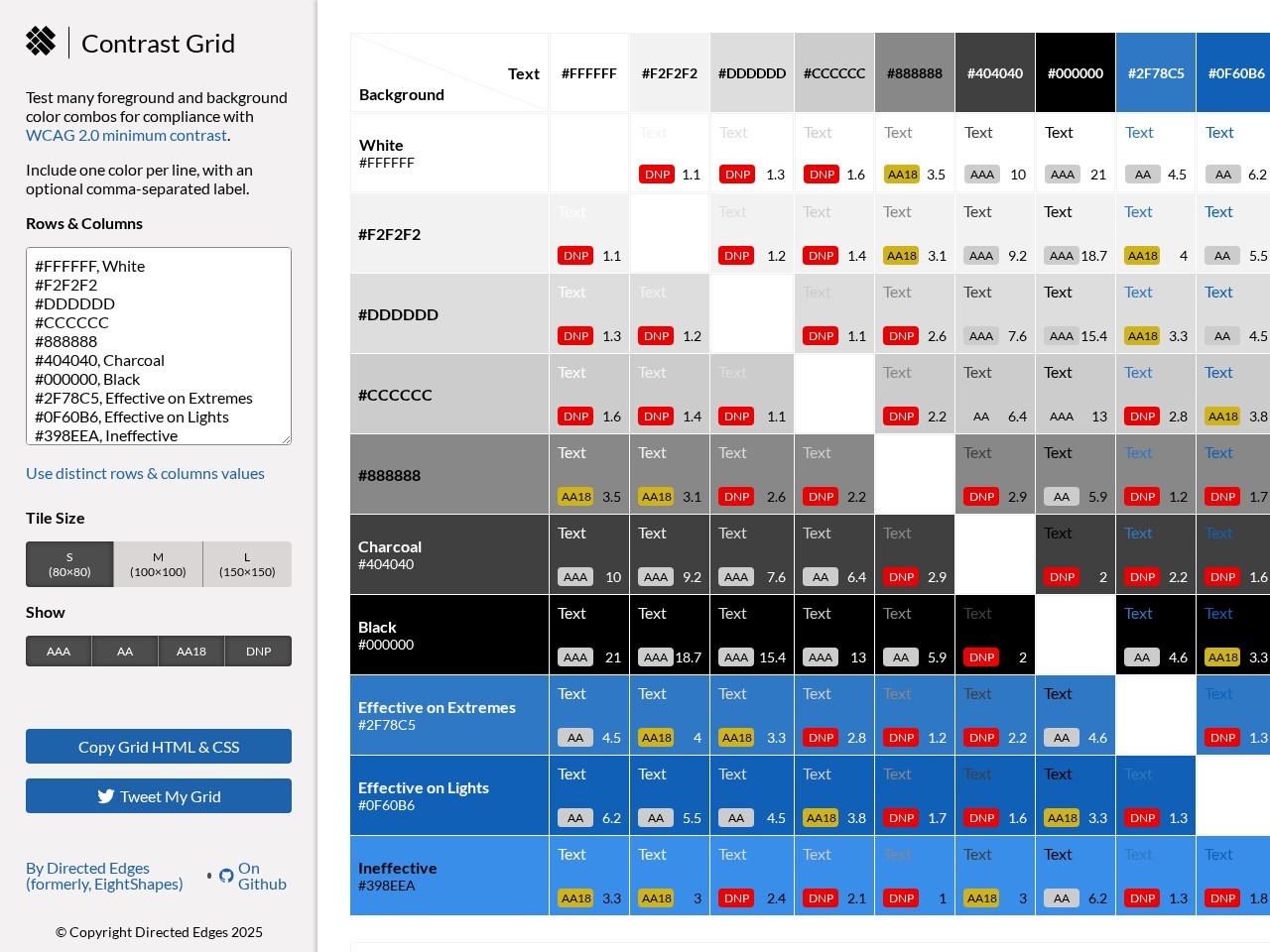Click the Effective on Lights row header

coord(448,795)
